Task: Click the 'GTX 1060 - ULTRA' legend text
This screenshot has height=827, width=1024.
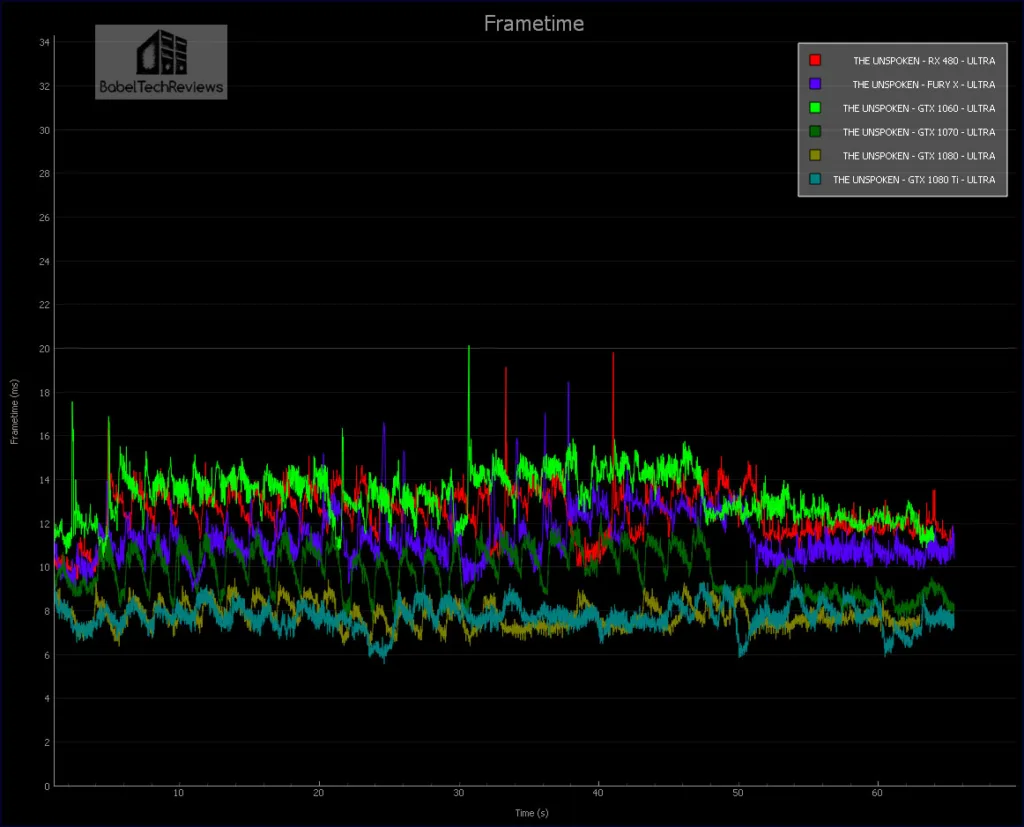Action: coord(918,108)
